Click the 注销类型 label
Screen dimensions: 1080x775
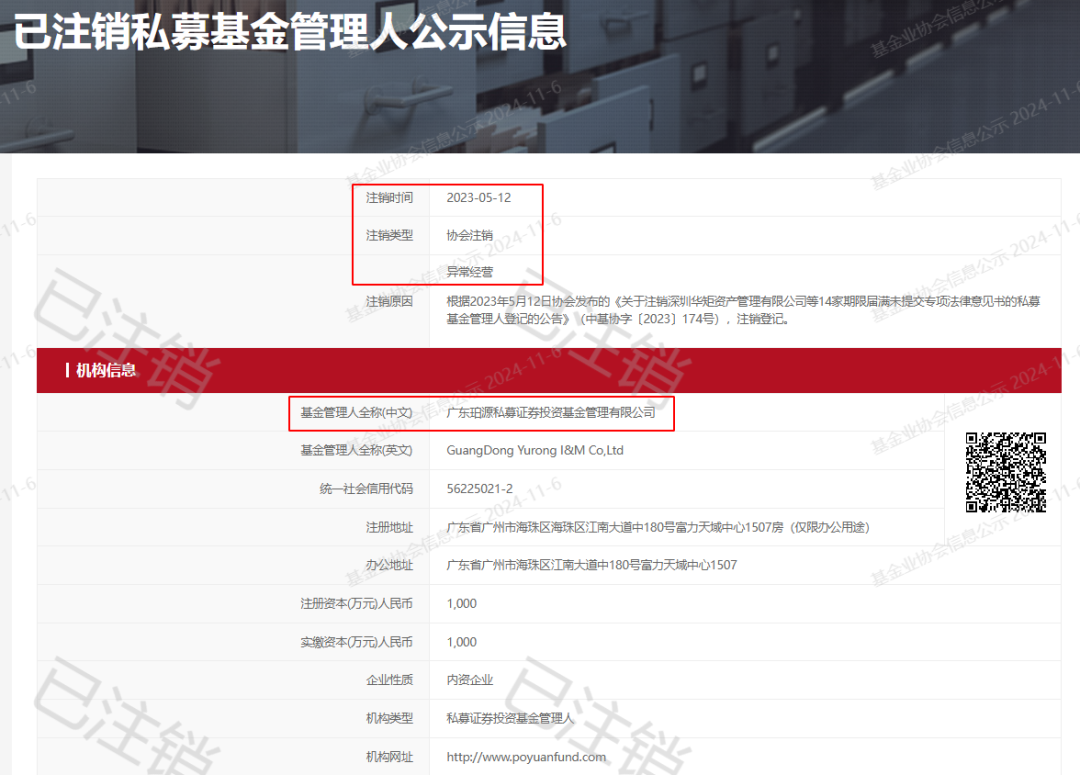point(389,236)
